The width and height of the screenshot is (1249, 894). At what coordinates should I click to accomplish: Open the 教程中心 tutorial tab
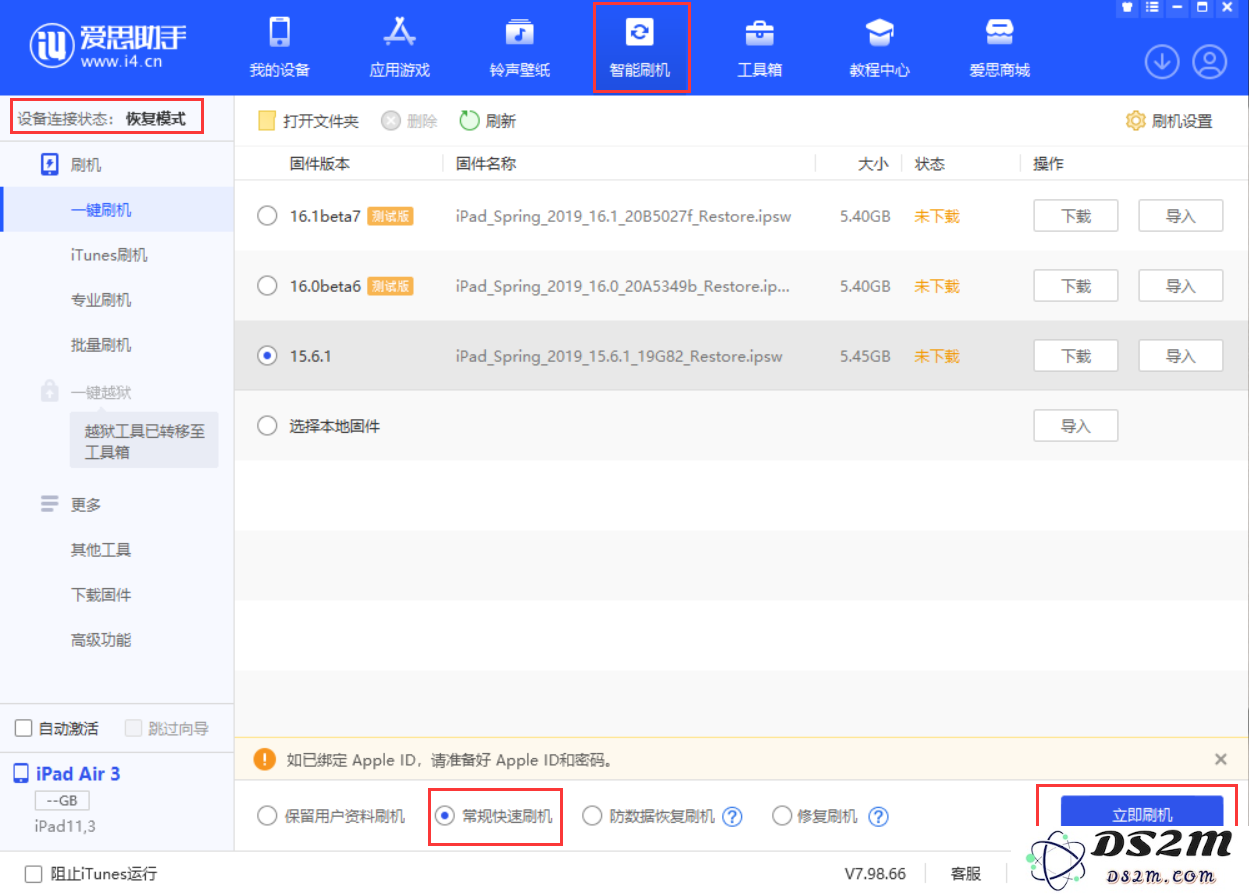[x=879, y=47]
